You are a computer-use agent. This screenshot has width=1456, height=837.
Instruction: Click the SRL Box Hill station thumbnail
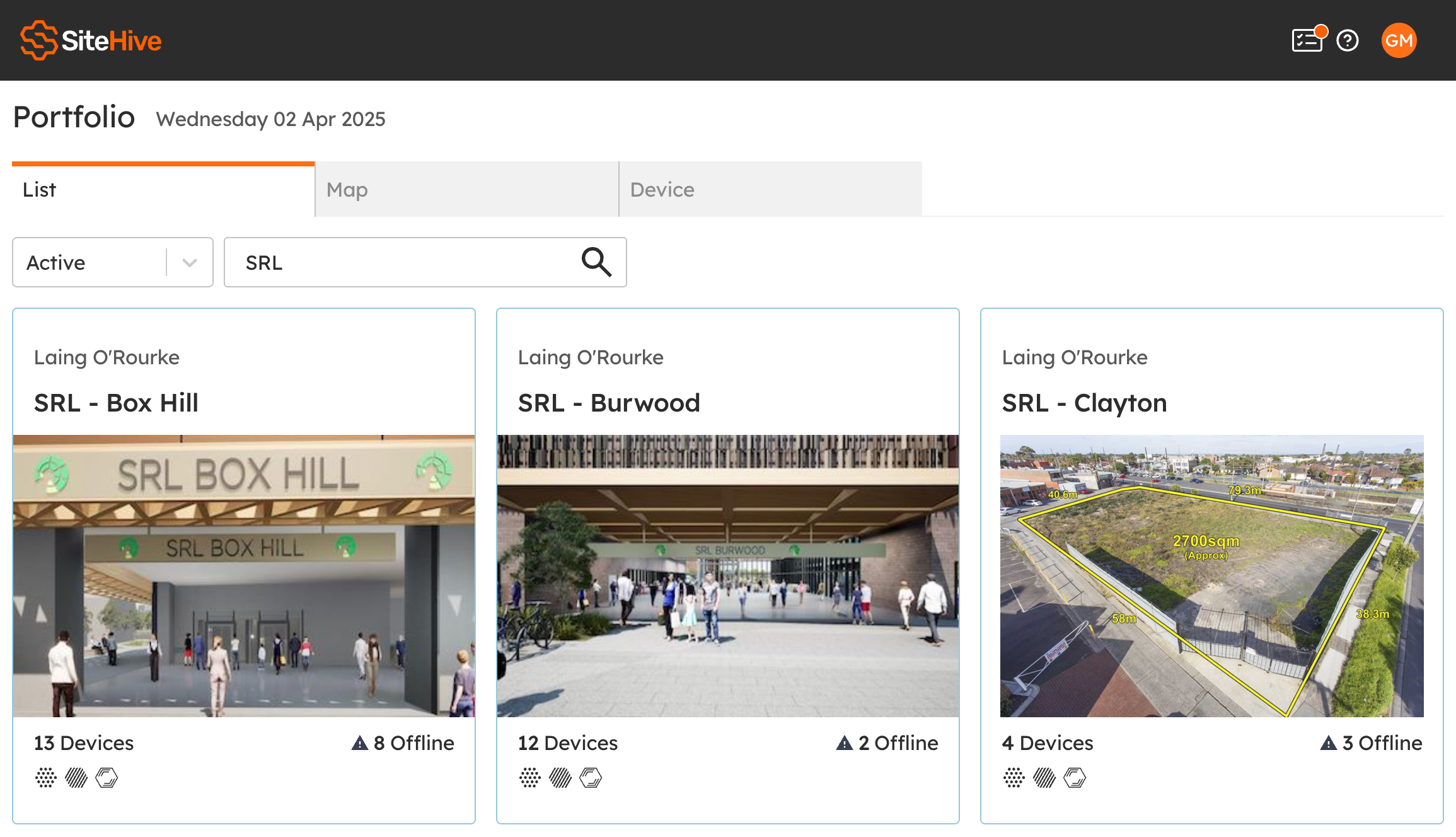tap(244, 575)
